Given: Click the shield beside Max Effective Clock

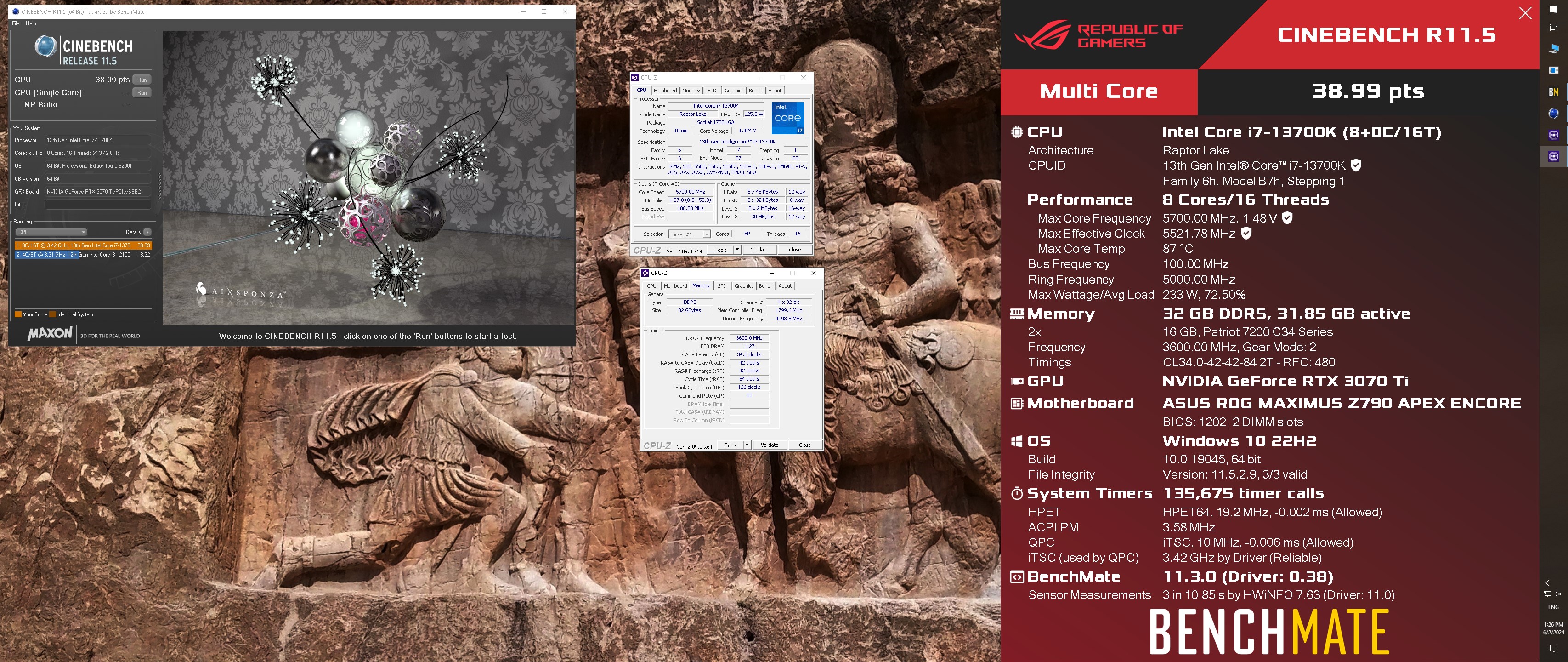Looking at the screenshot, I should point(1246,233).
